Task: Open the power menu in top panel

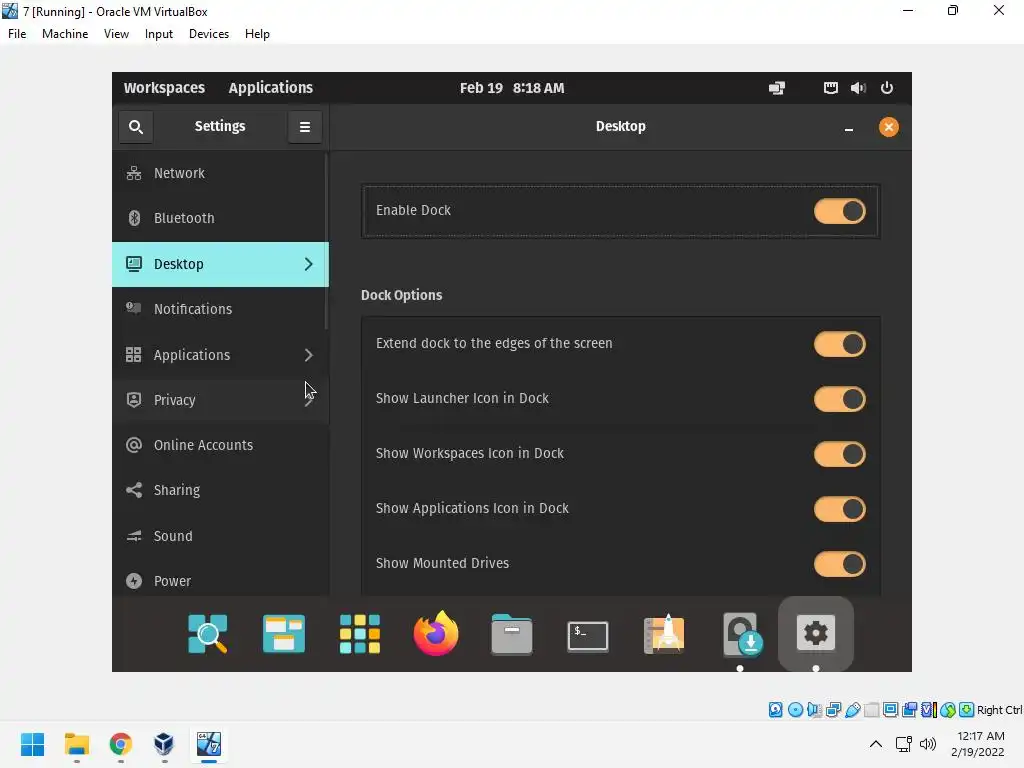Action: click(887, 88)
